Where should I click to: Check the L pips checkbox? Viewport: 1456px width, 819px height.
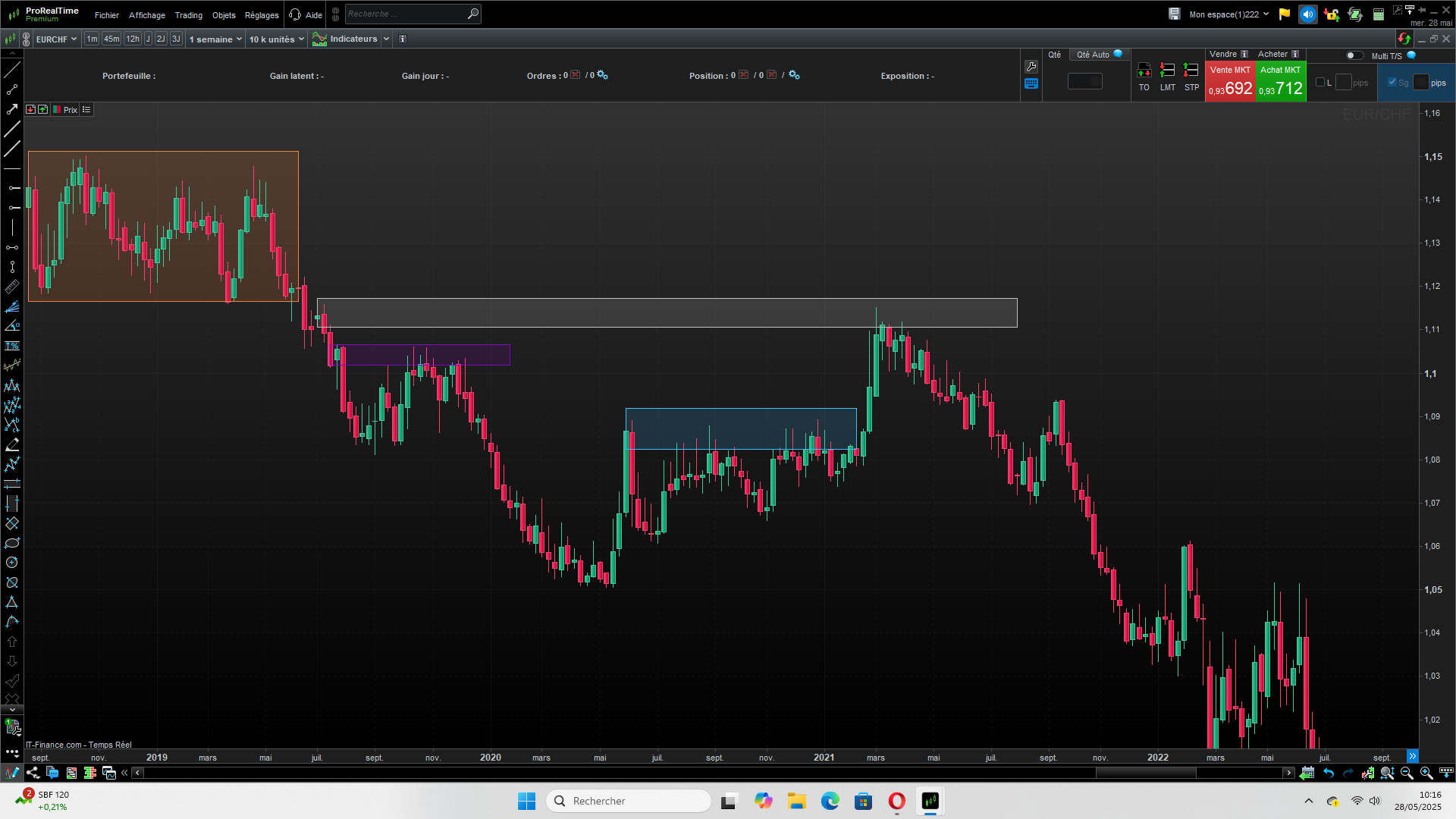(x=1320, y=83)
